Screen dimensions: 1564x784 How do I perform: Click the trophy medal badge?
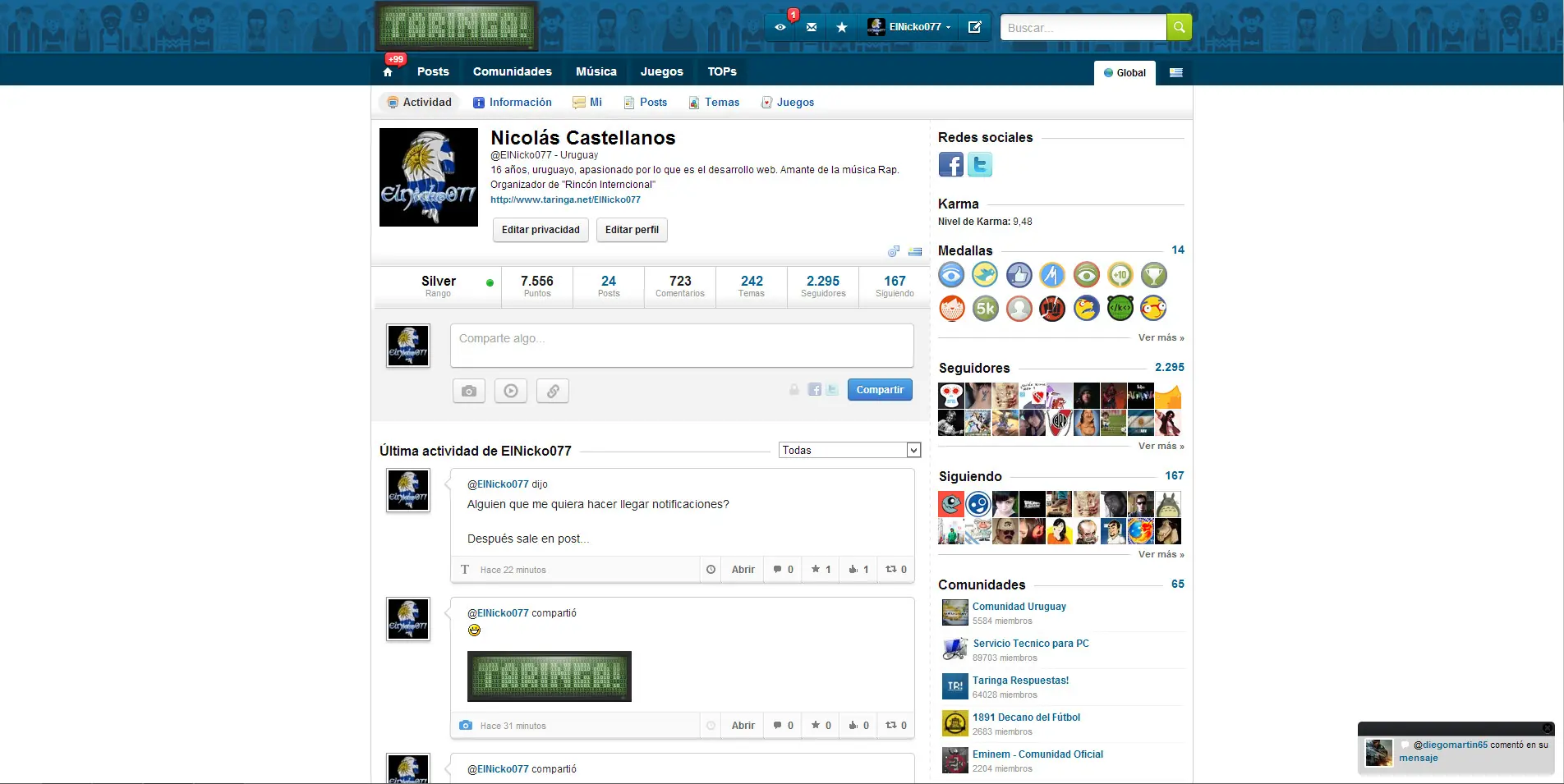point(1153,275)
